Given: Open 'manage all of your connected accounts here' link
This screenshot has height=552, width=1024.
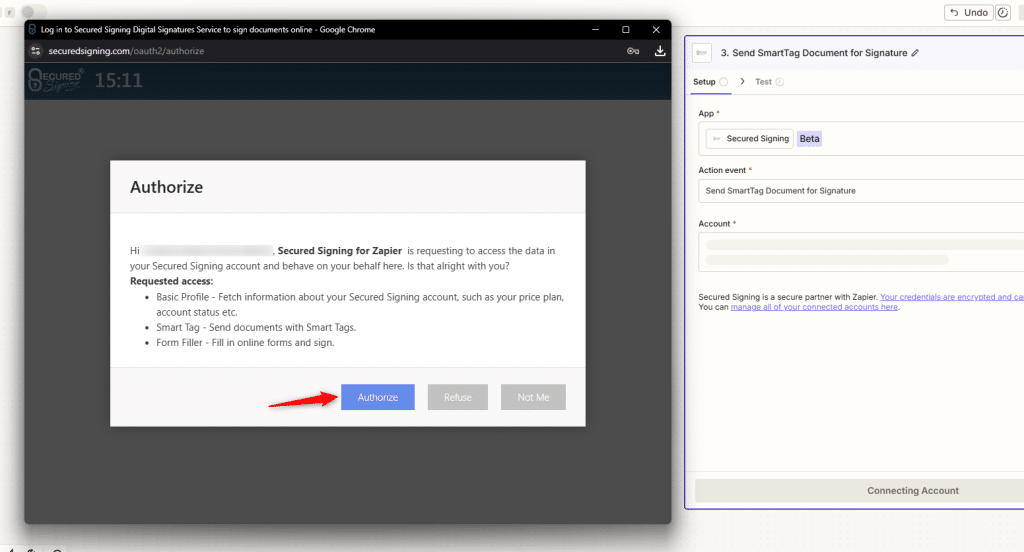Looking at the screenshot, I should 814,307.
